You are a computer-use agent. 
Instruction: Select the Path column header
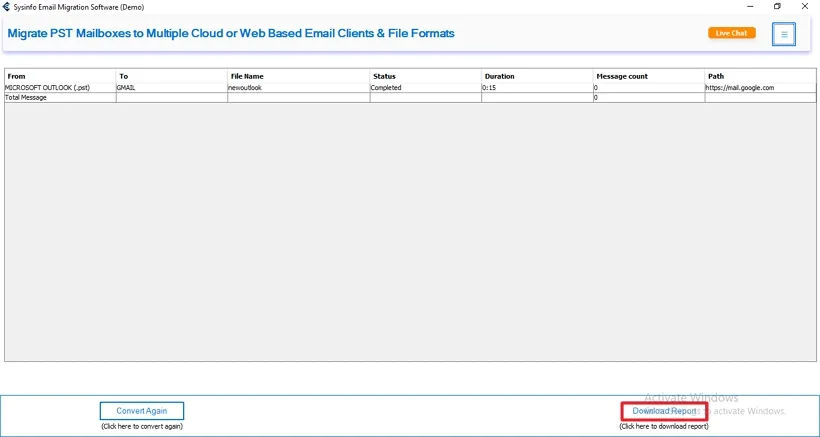760,76
